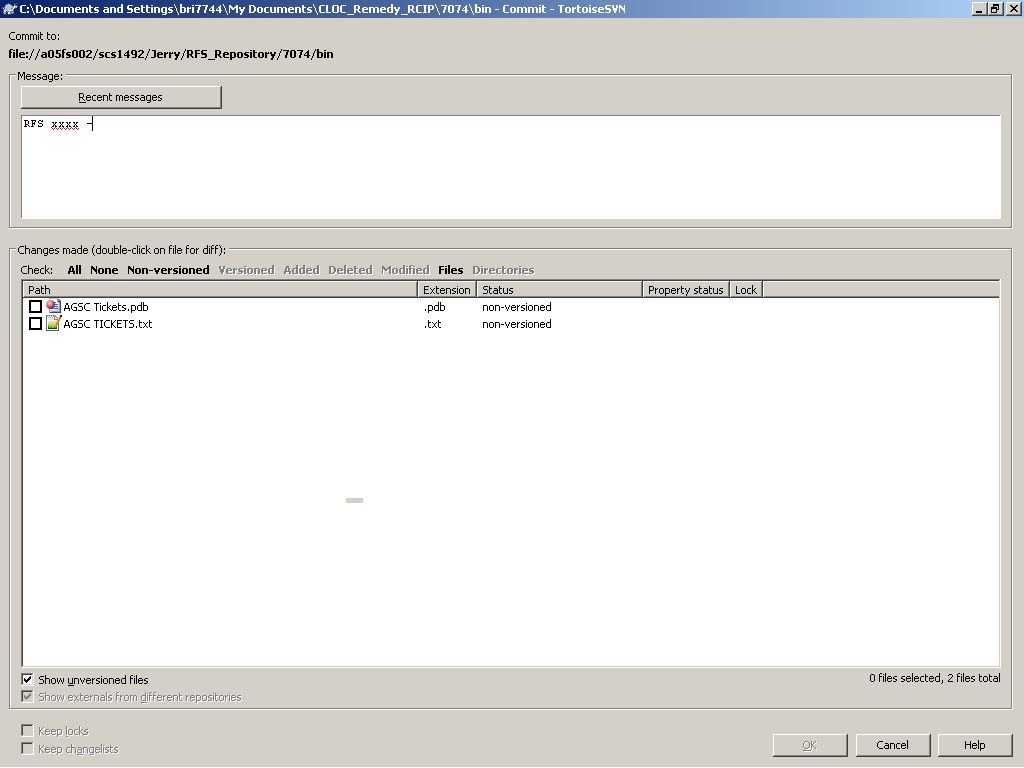Image resolution: width=1024 pixels, height=768 pixels.
Task: Click the AGSC TICKETS.txt file icon
Action: pos(53,323)
